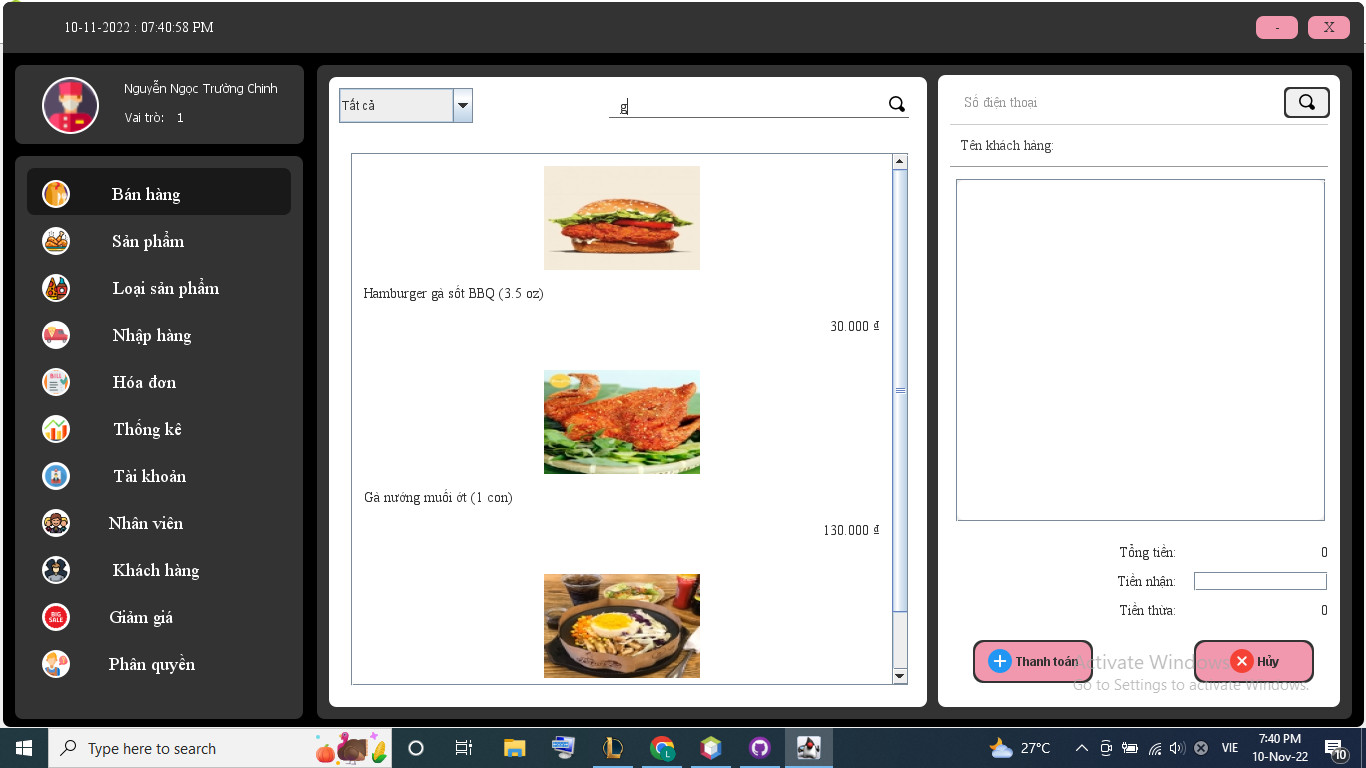Select the Hamburger gà sốt BBQ image
Screen dimensions: 1366x768
[621, 218]
